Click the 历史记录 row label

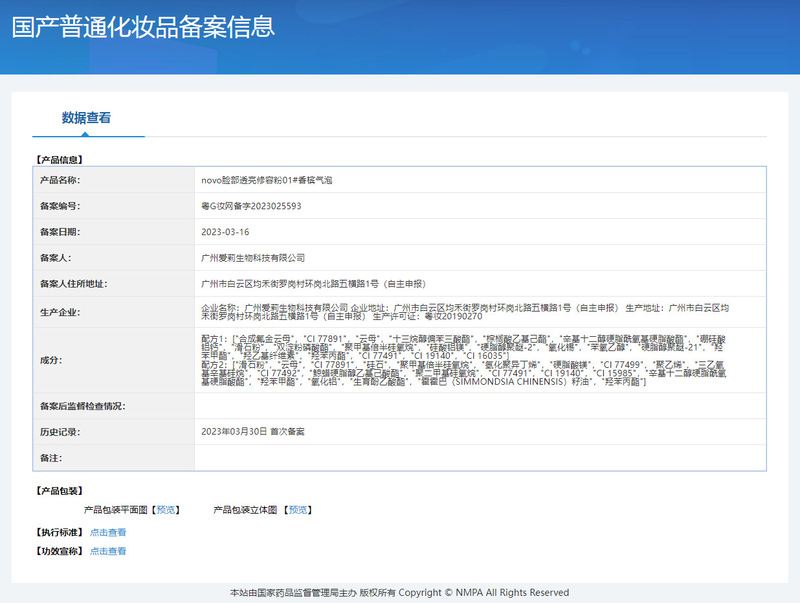(x=60, y=432)
